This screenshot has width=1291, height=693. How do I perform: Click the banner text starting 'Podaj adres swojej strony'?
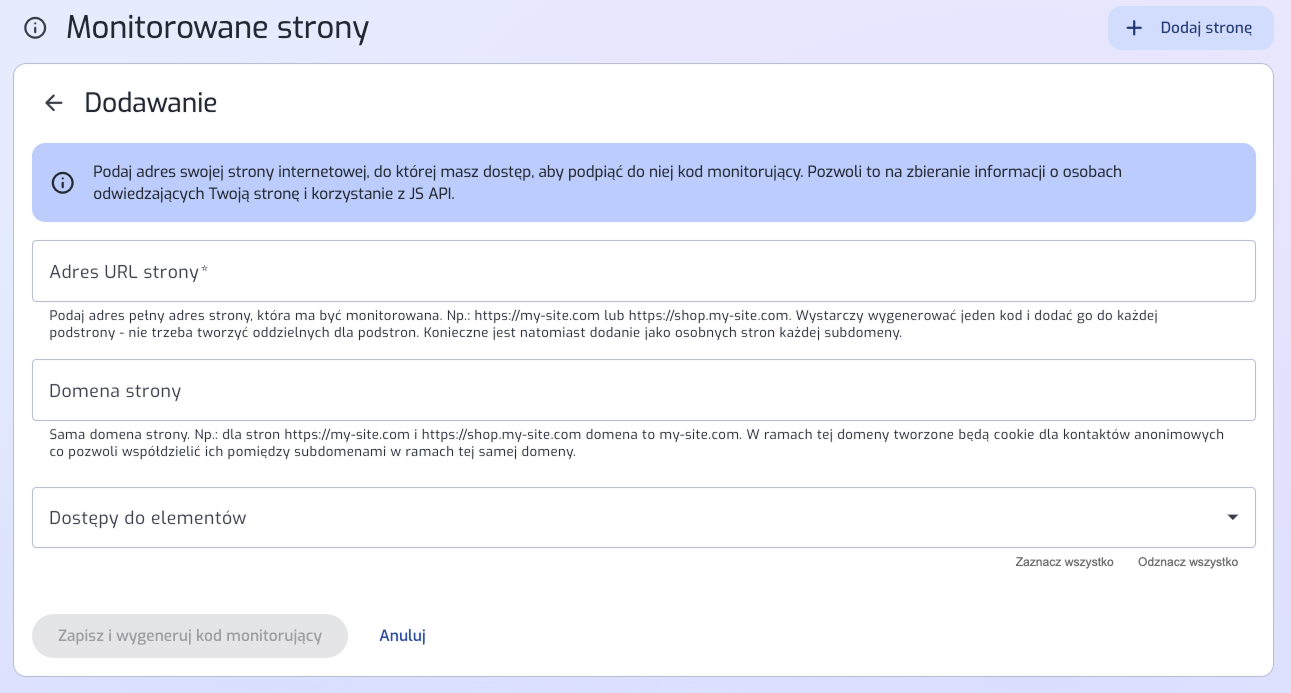point(607,183)
